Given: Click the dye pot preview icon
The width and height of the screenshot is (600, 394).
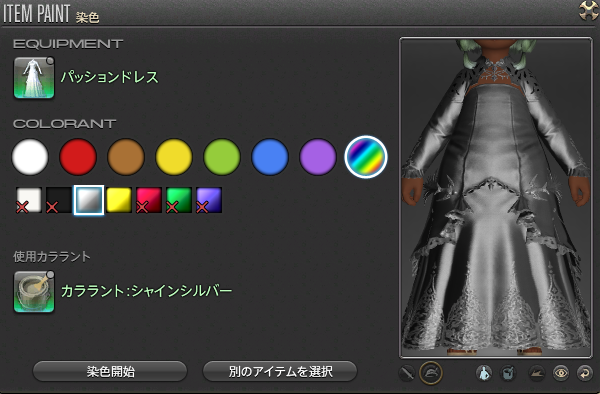Looking at the screenshot, I should [508, 373].
